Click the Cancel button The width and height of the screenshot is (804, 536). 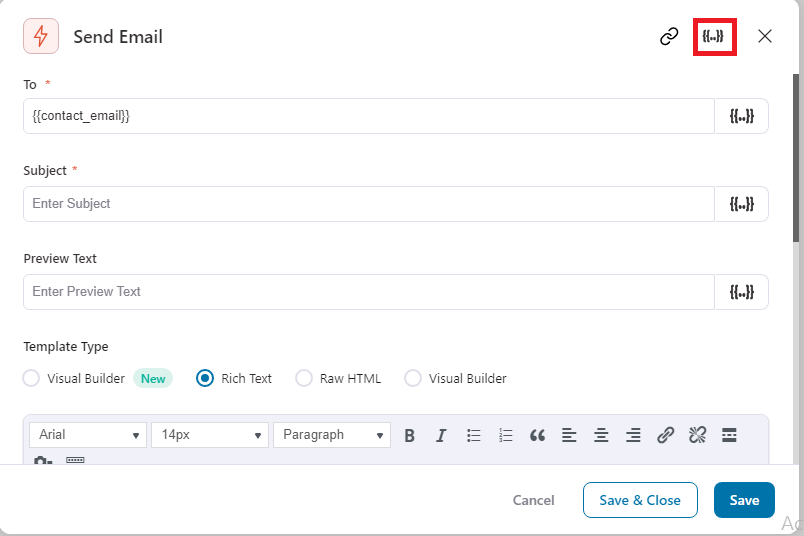(x=533, y=500)
